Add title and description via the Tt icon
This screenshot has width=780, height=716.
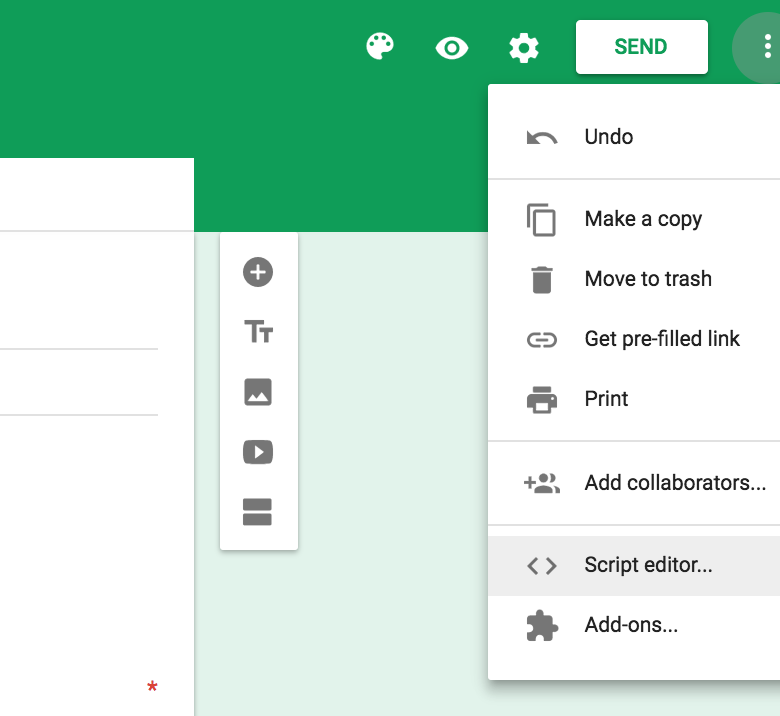[258, 332]
